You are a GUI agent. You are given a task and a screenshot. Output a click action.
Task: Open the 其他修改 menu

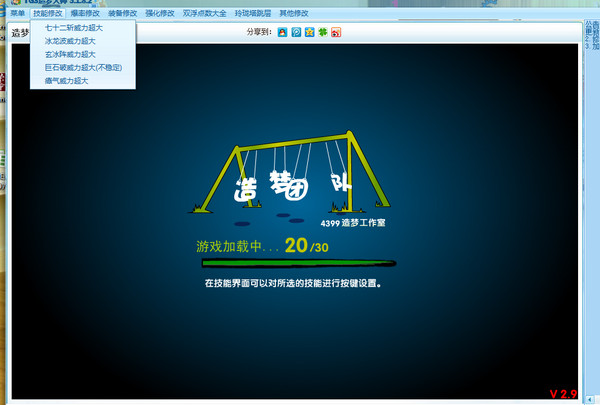point(293,13)
